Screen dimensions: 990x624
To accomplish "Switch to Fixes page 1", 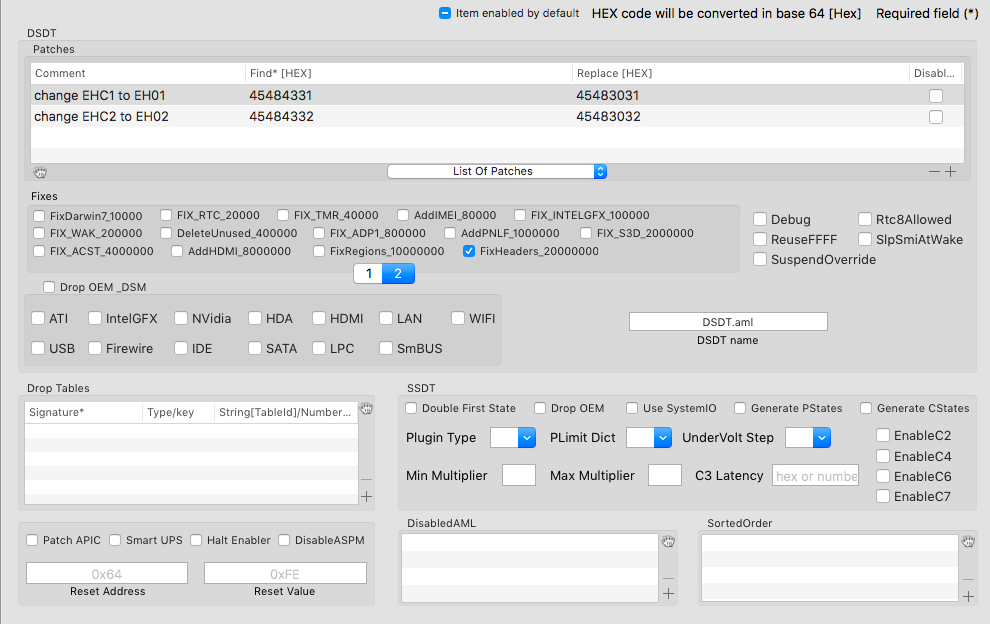I will pyautogui.click(x=368, y=273).
